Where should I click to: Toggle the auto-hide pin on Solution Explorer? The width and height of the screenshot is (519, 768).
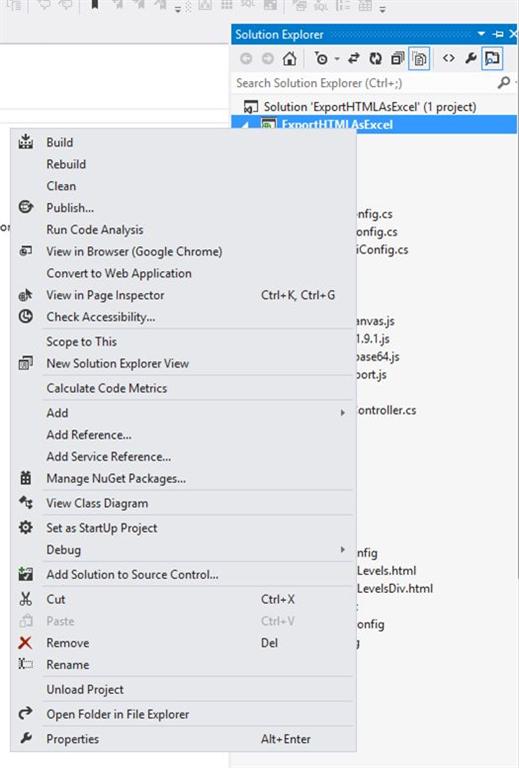[498, 34]
